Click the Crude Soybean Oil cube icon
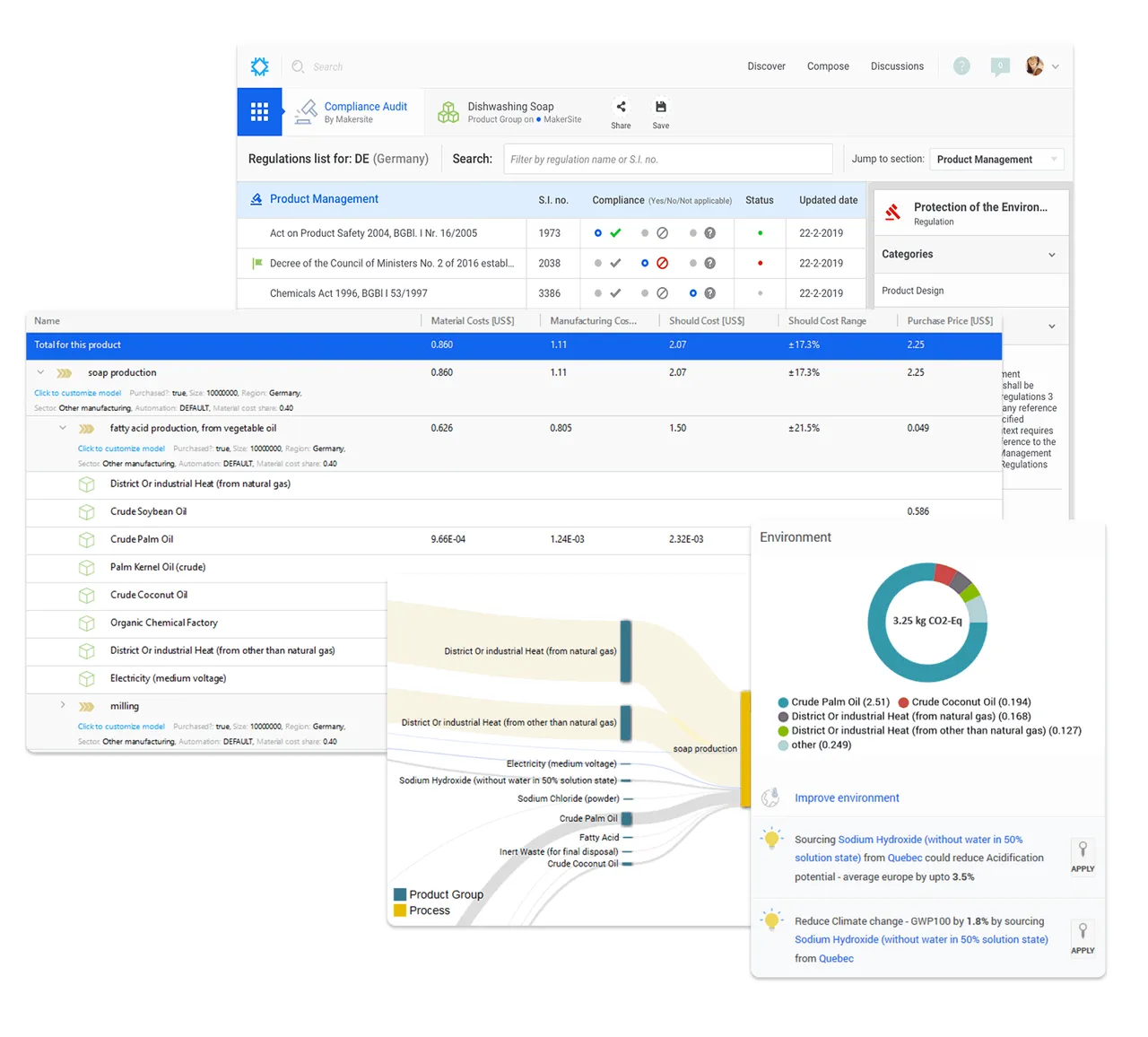The width and height of the screenshot is (1148, 1037). [87, 512]
